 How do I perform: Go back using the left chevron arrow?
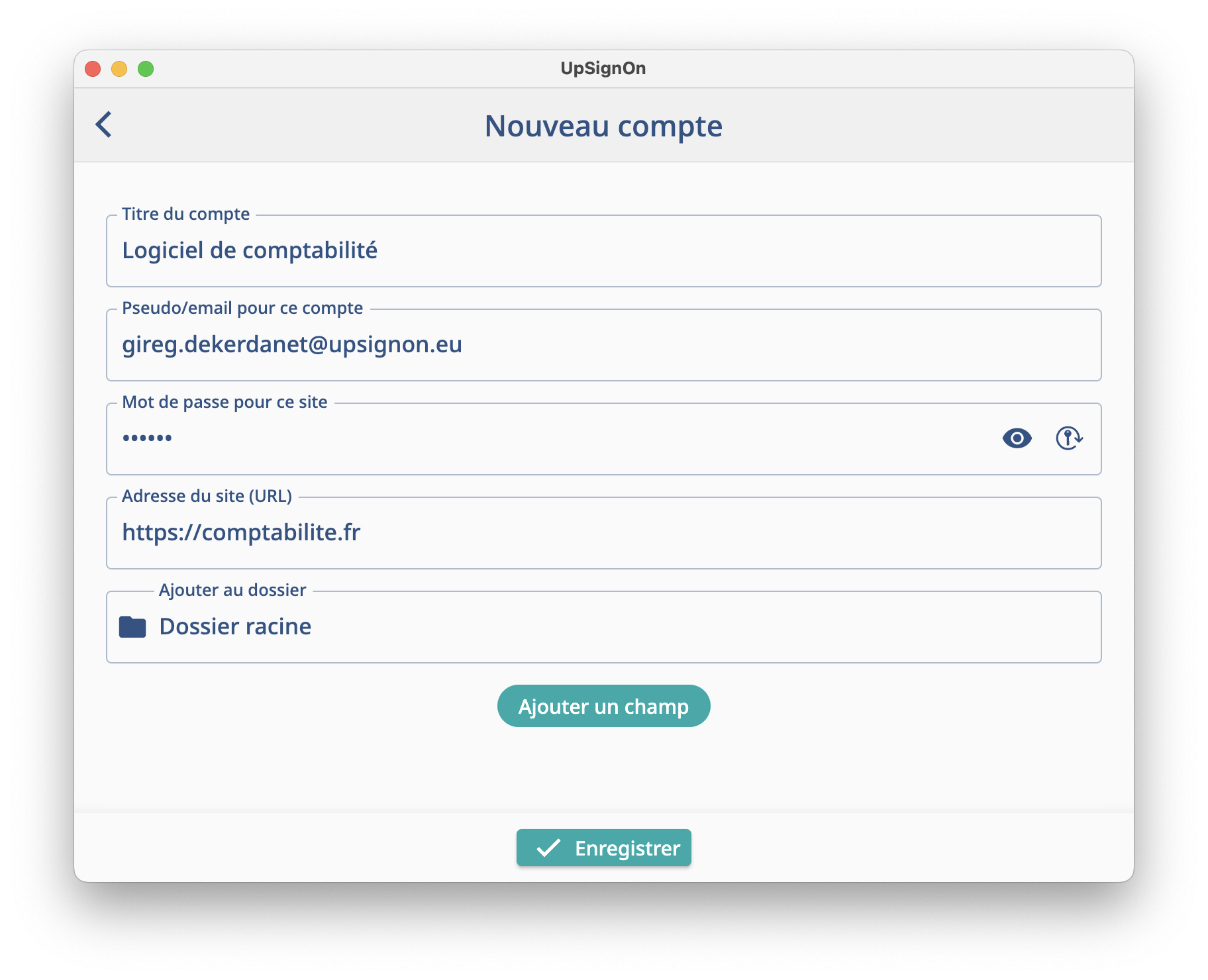tap(103, 124)
